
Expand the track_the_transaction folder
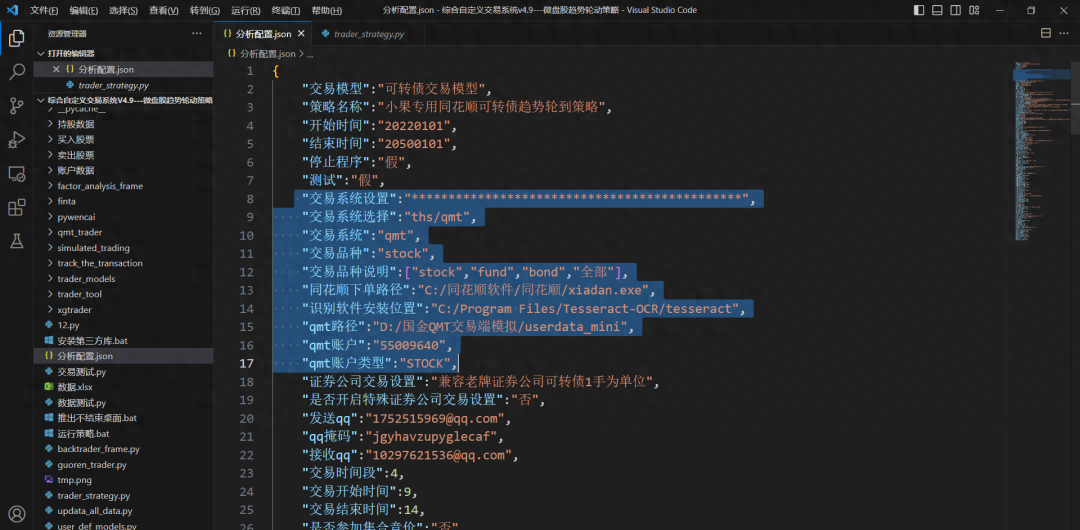point(124,263)
